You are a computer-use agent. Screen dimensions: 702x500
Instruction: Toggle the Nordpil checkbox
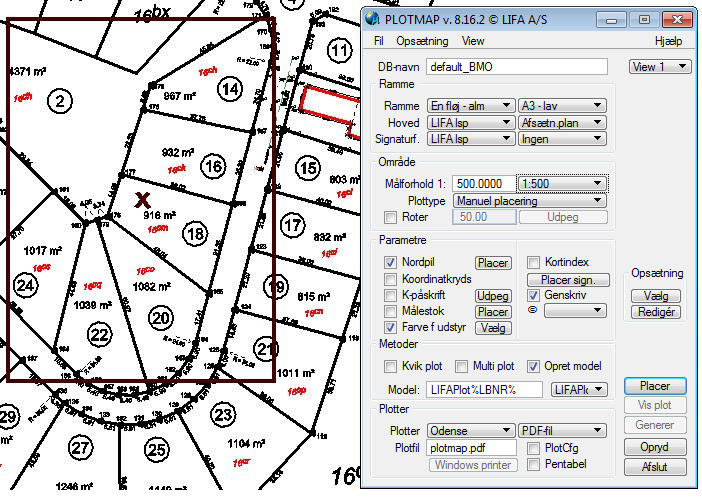pos(390,262)
